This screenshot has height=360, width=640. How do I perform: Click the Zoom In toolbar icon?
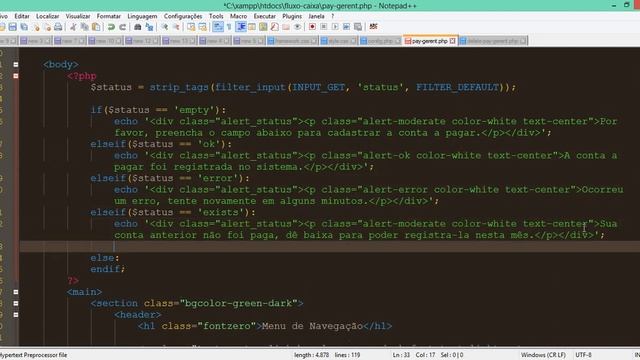[x=164, y=27]
